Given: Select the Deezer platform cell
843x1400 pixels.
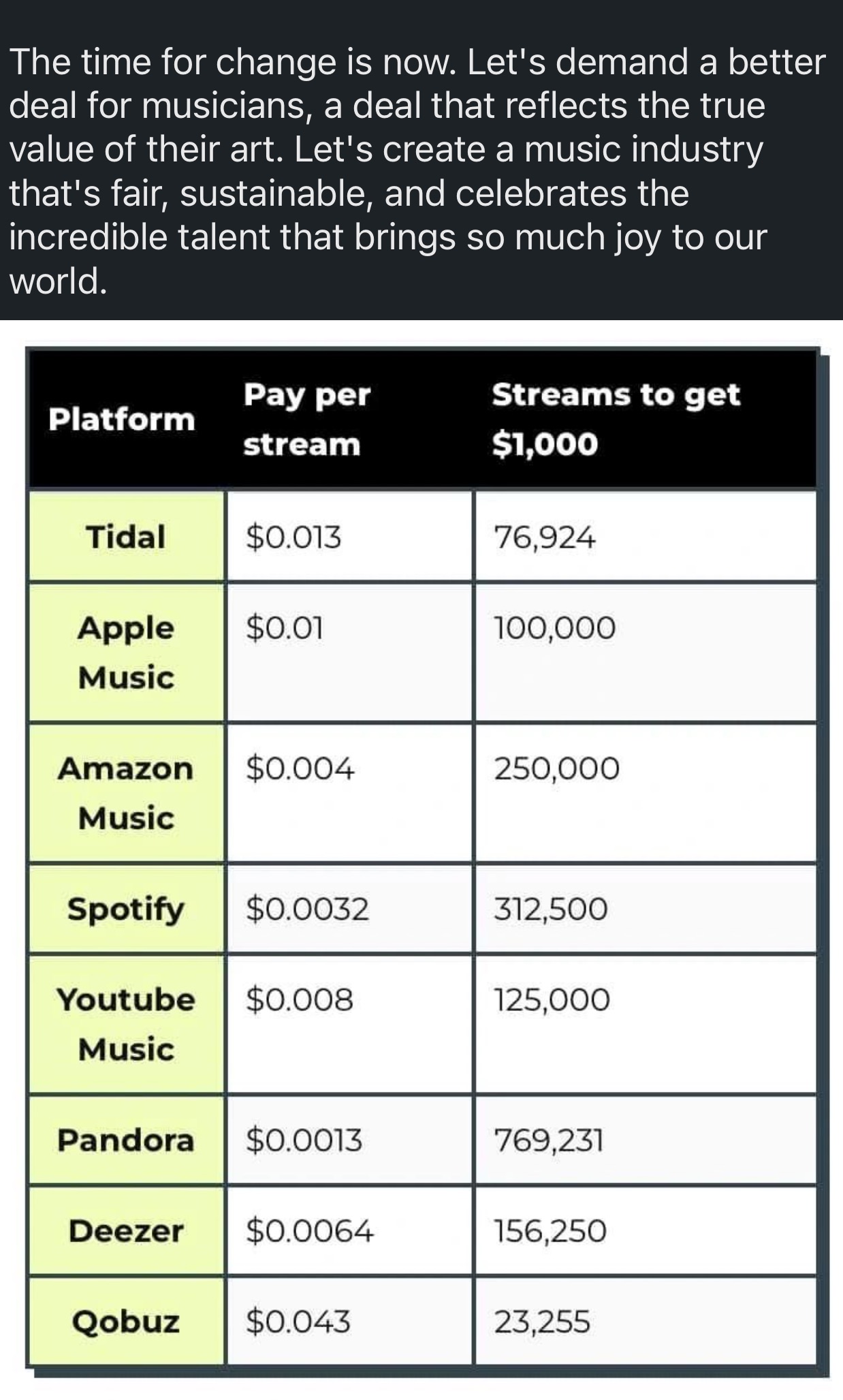Looking at the screenshot, I should (126, 1231).
